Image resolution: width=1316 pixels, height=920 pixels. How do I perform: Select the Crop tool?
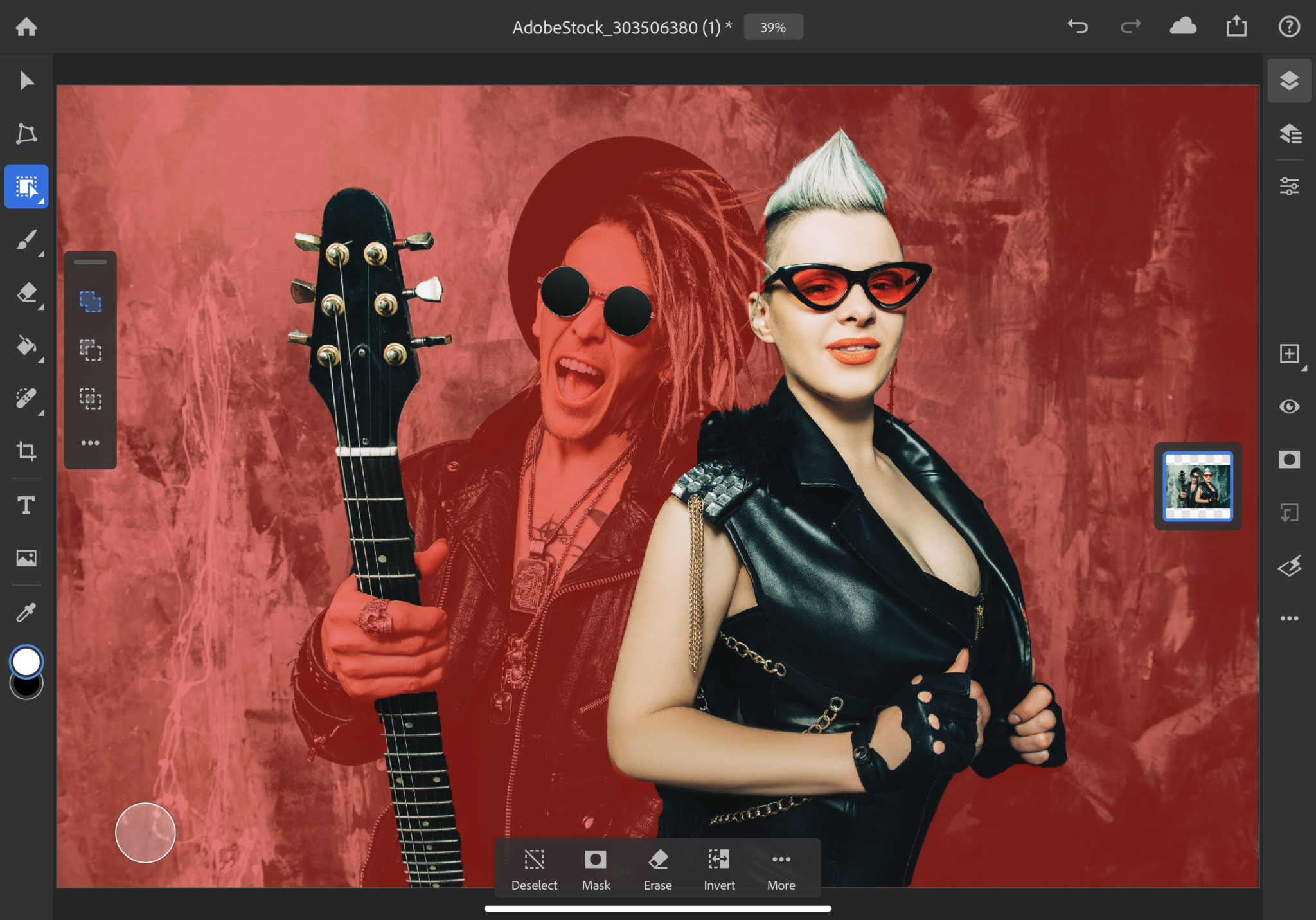click(x=26, y=451)
